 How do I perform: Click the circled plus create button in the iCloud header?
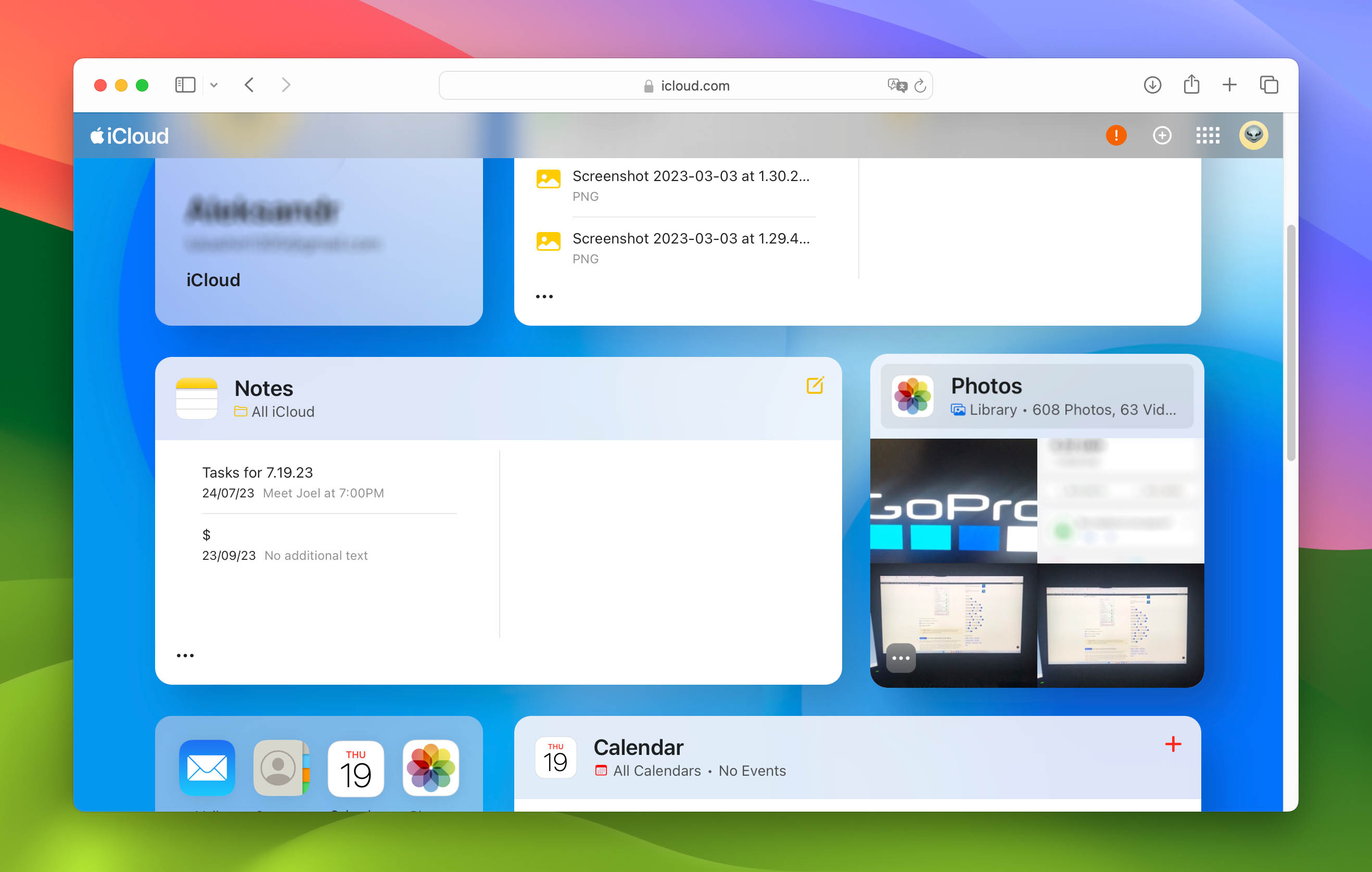(x=1162, y=136)
